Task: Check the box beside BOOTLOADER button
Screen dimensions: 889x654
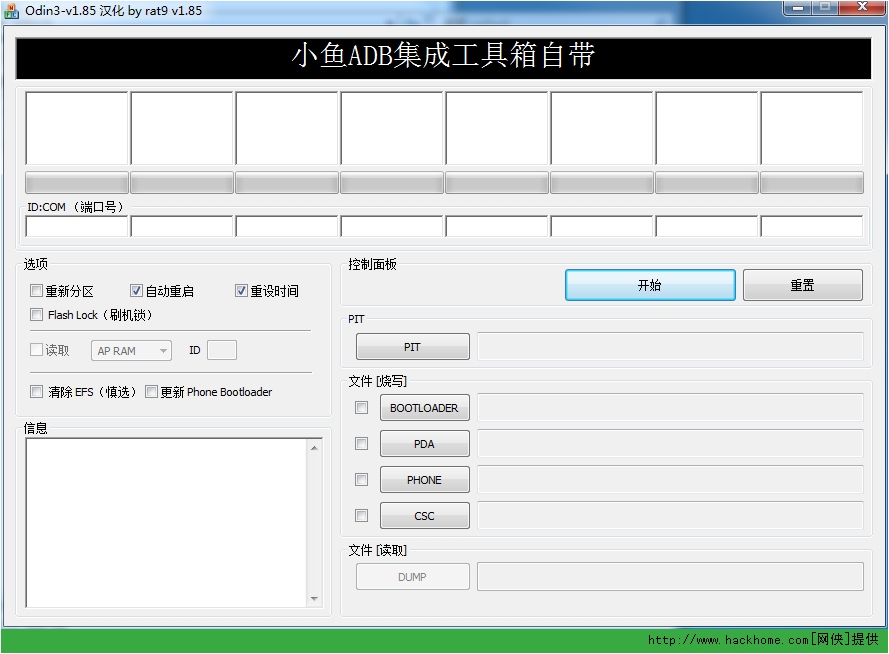Action: pyautogui.click(x=361, y=407)
